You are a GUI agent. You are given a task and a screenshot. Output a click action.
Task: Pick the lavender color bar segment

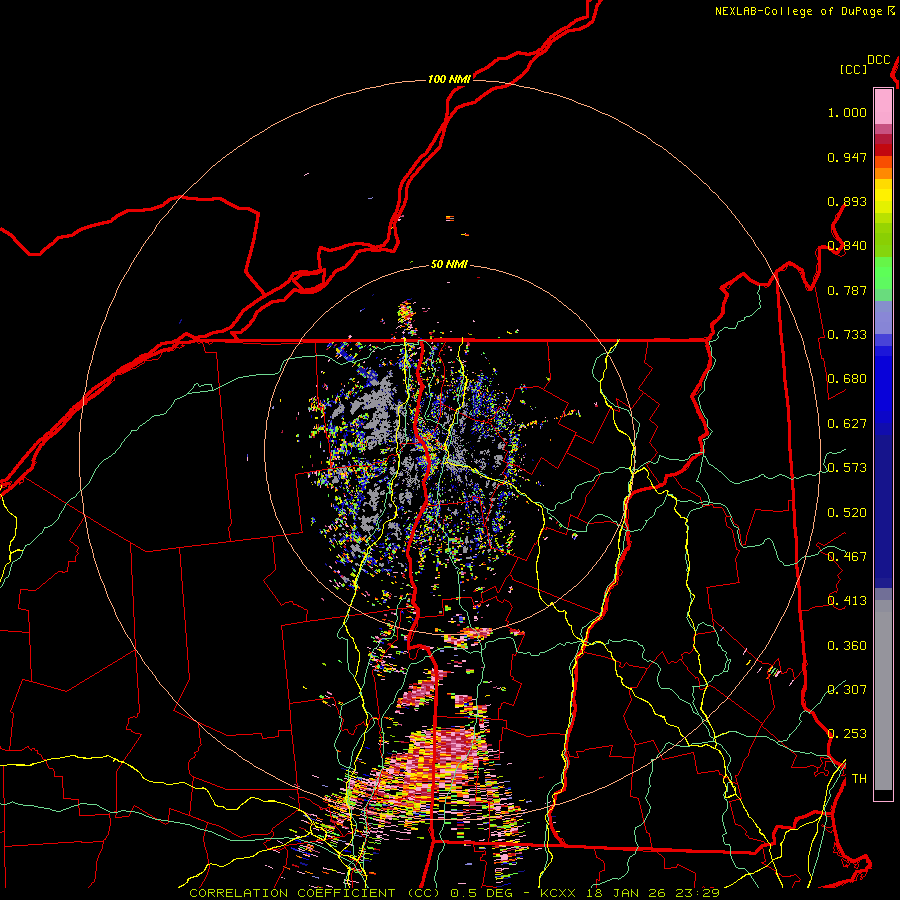click(x=883, y=317)
